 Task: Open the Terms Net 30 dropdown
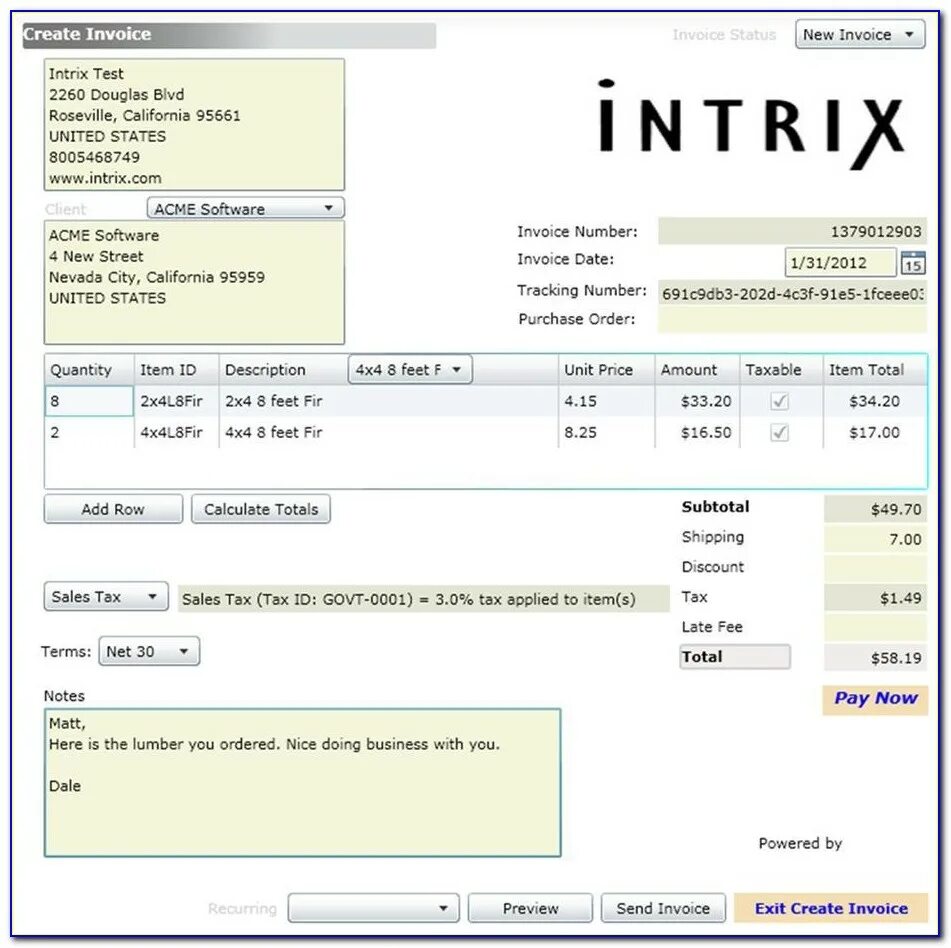point(149,651)
